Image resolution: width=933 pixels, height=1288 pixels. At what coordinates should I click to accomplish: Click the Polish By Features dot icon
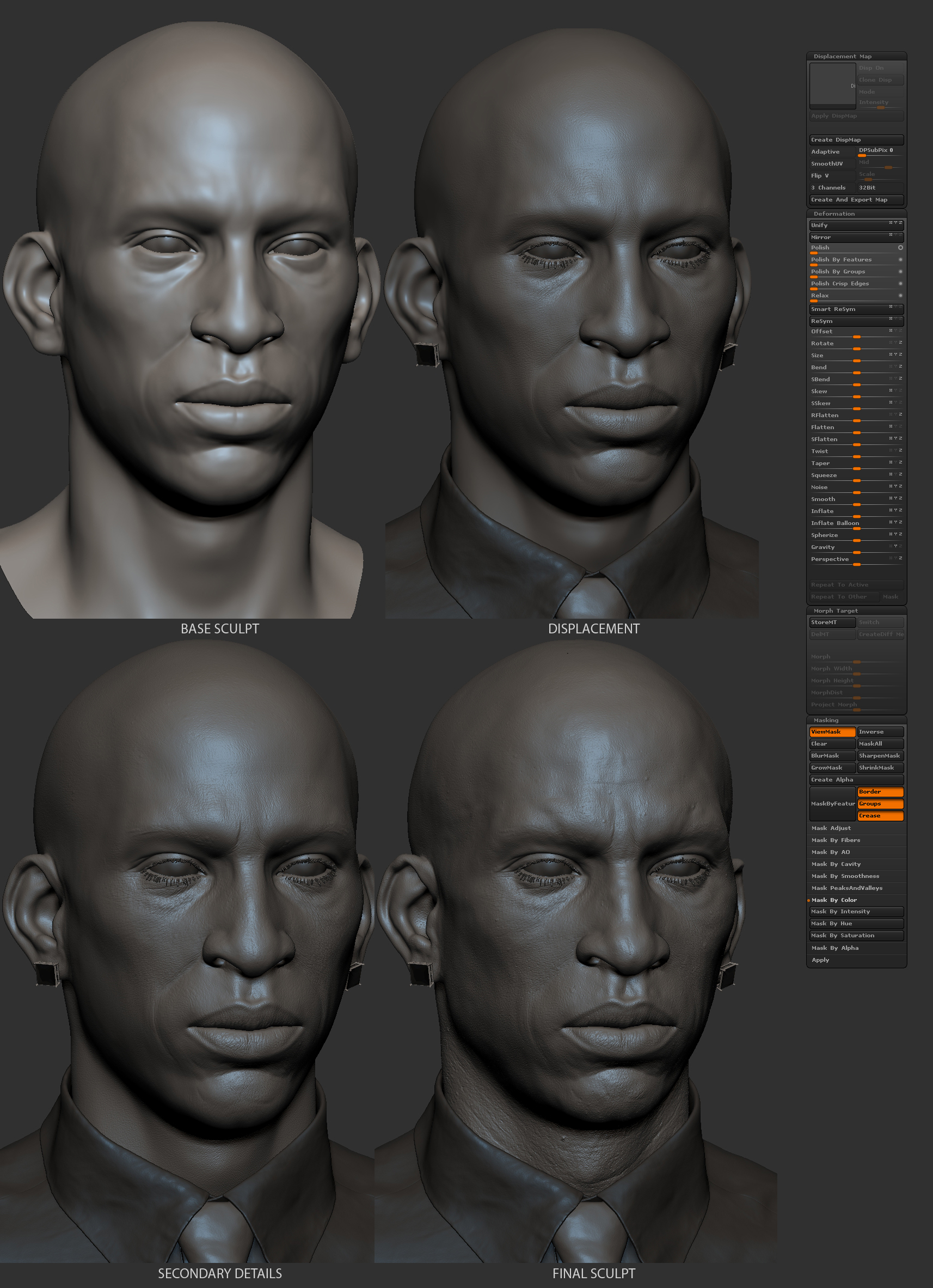[x=900, y=260]
